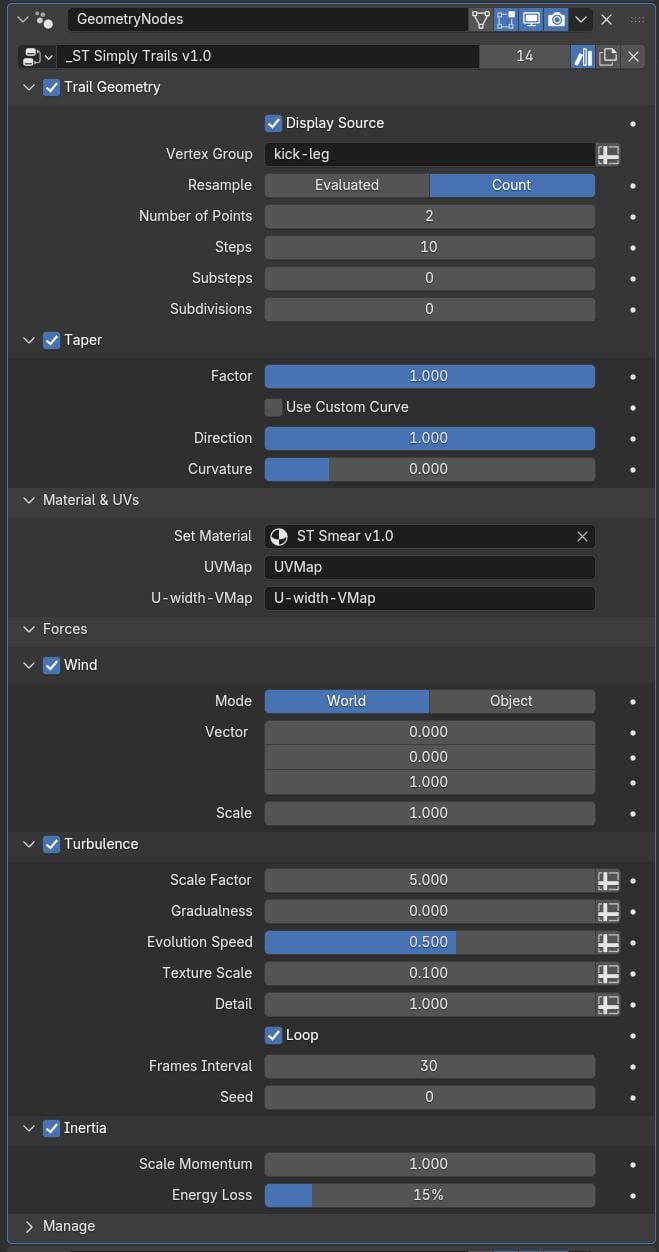The width and height of the screenshot is (659, 1252).
Task: Duplicate the node group with new-copy icon
Action: (608, 56)
